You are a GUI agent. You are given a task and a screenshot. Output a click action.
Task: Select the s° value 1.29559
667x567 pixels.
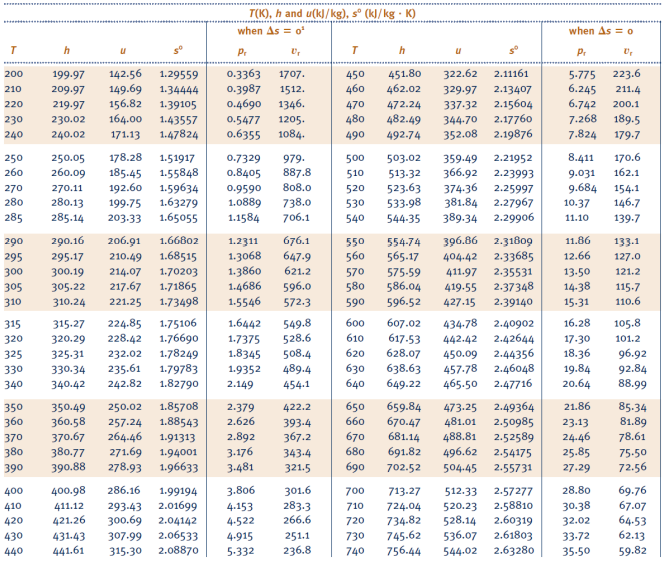click(x=179, y=74)
